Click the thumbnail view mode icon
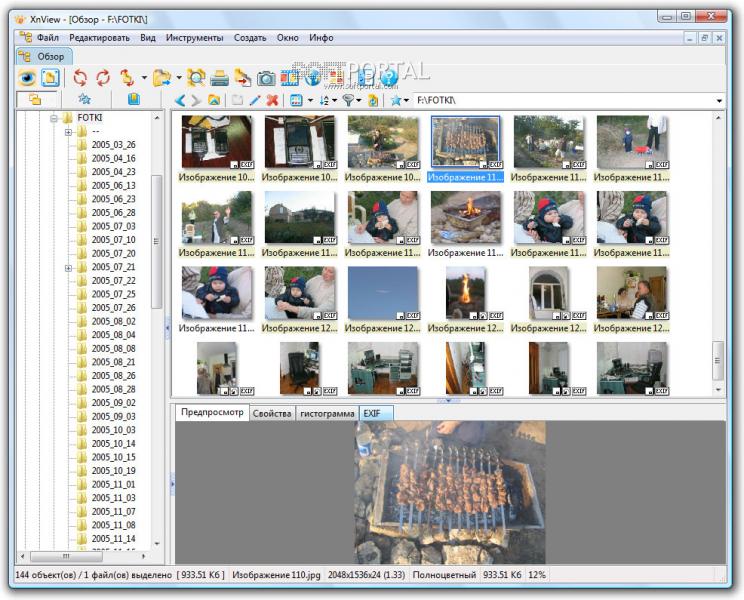Viewport: 744px width, 600px height. pyautogui.click(x=296, y=100)
